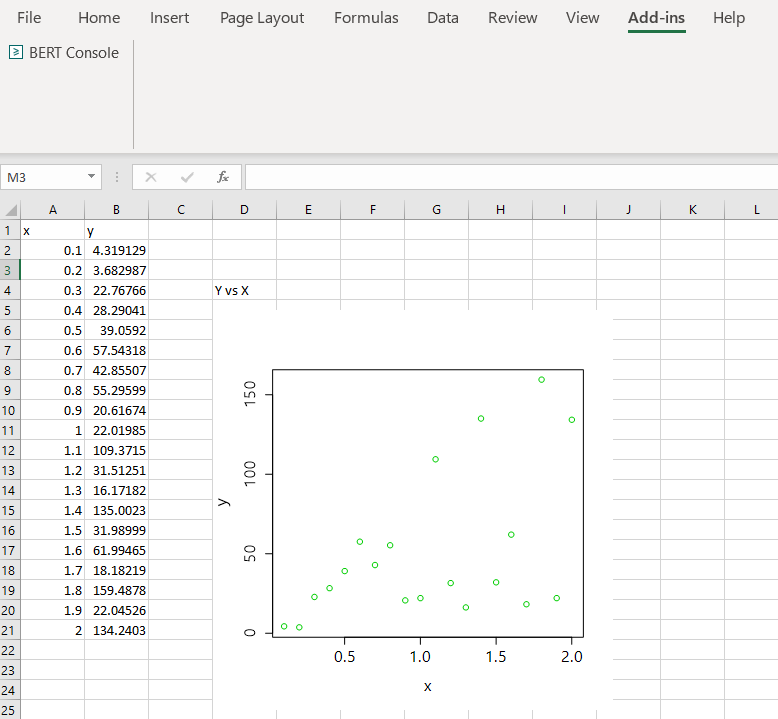Select column G header

click(x=436, y=209)
